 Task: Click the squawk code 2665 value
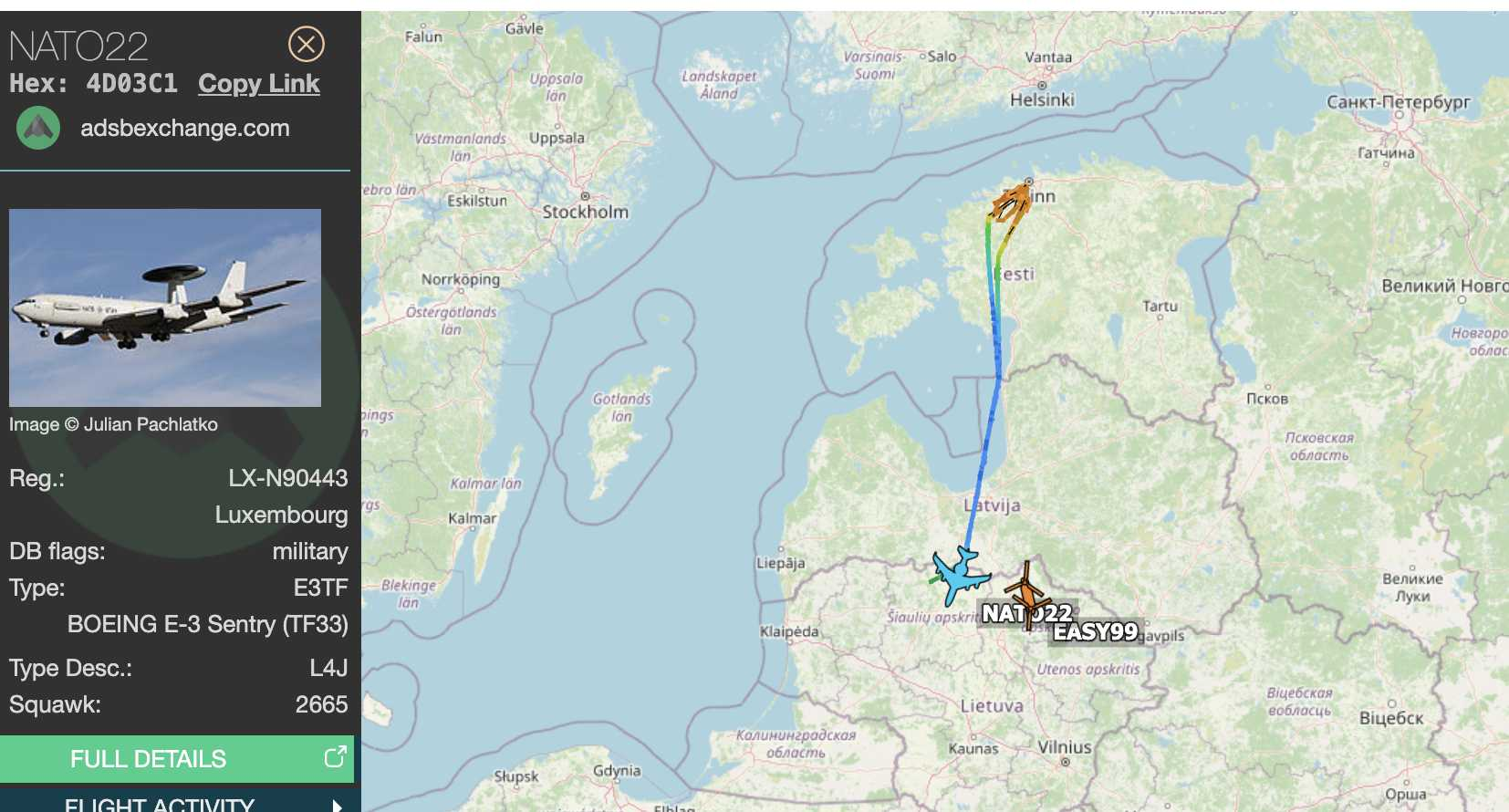[321, 704]
